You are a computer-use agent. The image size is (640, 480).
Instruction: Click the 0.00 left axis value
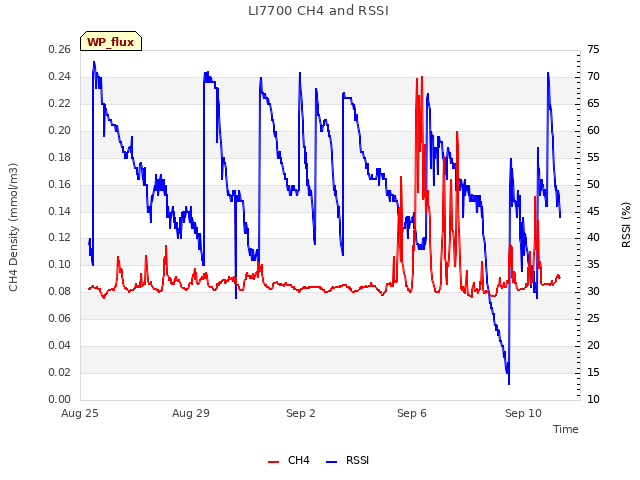[x=60, y=399]
